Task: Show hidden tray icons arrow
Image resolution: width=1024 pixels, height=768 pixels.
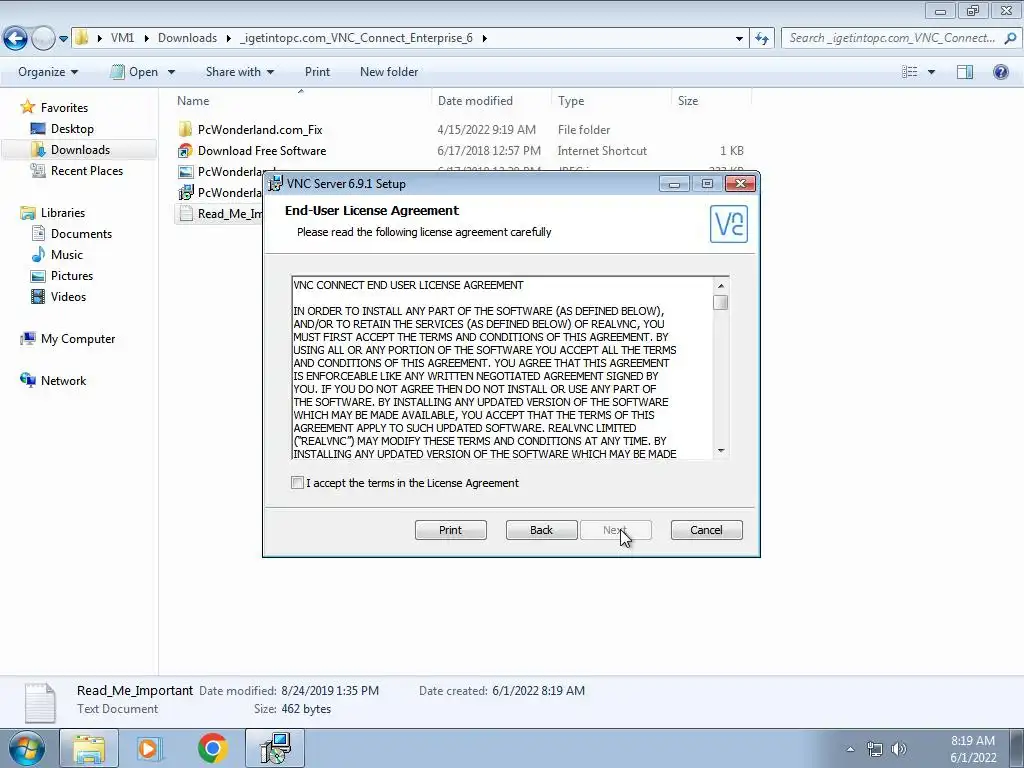Action: point(850,749)
